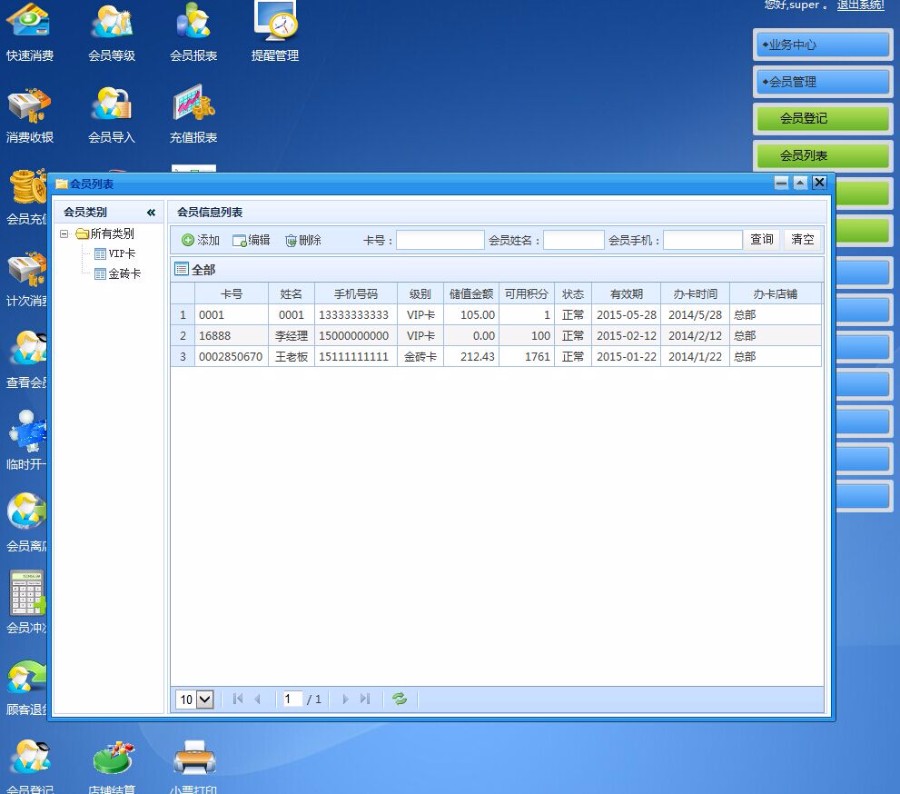
Task: Click the 退出系统 logout link
Action: pos(861,6)
